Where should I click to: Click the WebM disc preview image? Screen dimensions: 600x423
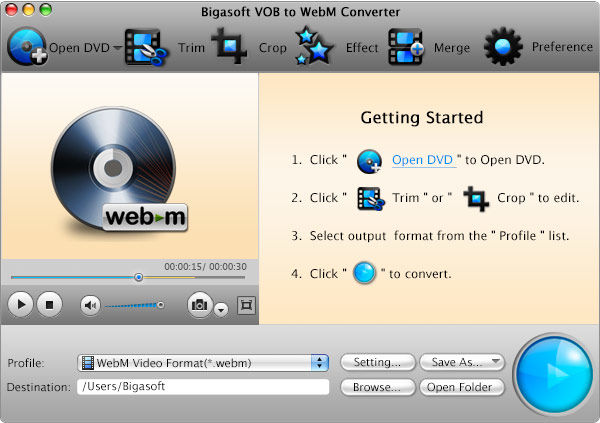119,170
